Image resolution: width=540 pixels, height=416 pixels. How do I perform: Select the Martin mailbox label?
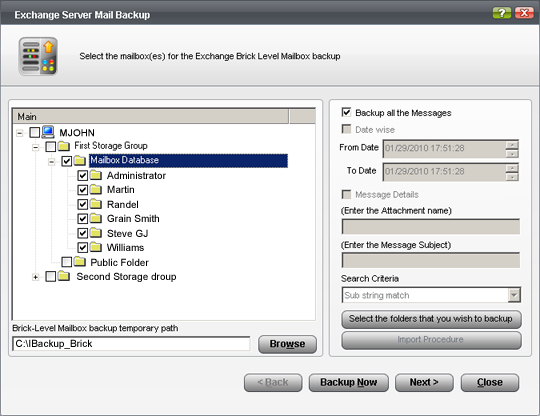121,190
